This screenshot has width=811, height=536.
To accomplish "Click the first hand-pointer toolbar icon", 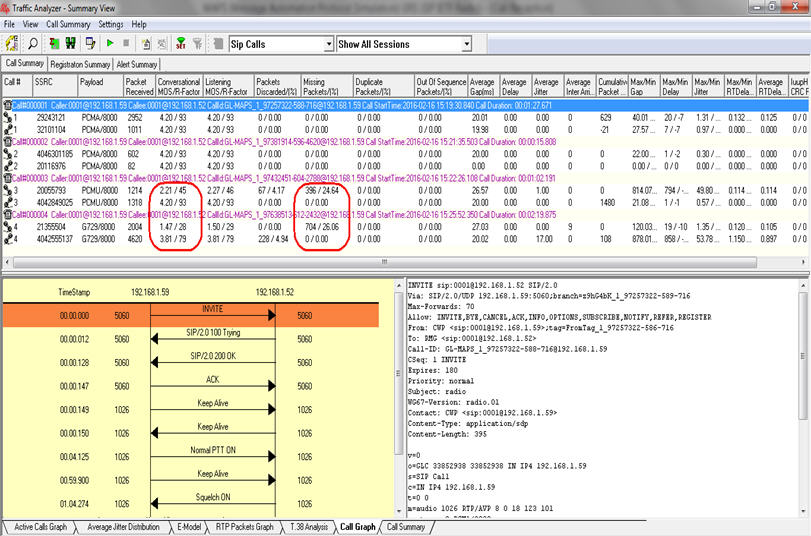I will point(145,44).
